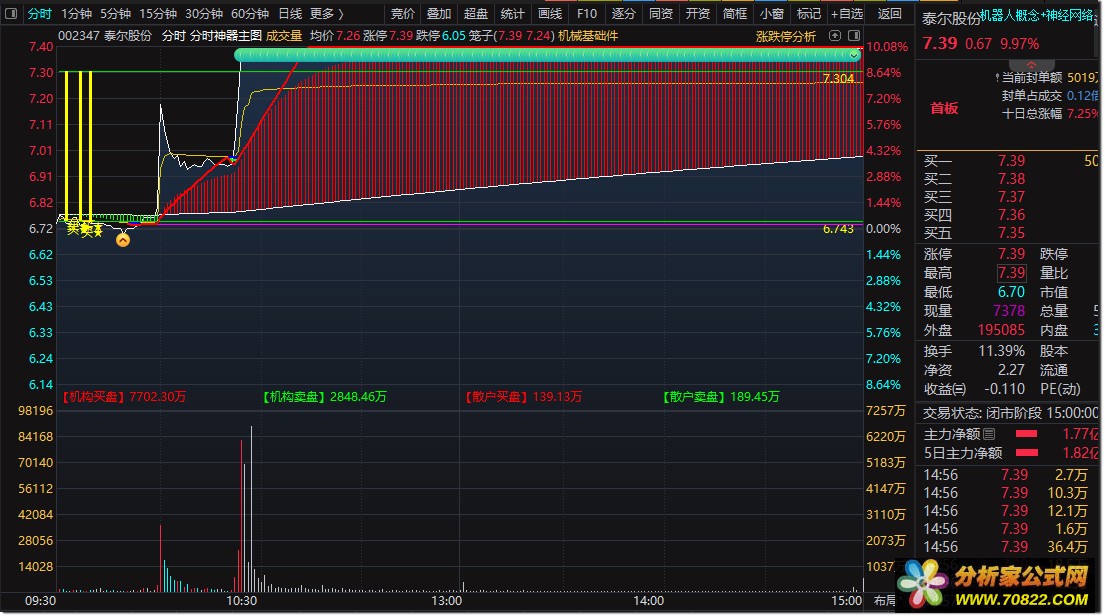This screenshot has width=1105, height=616.
Task: Click the 14:00 time axis marker
Action: point(648,601)
